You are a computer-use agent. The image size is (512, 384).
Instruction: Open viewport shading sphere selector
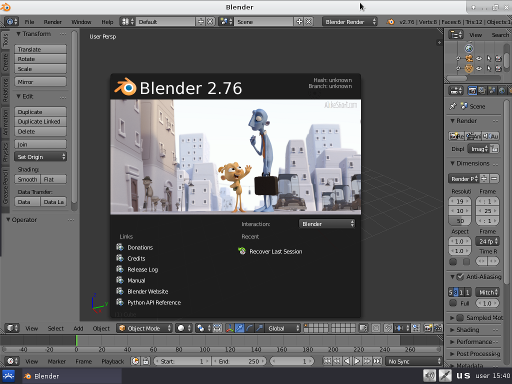coord(184,328)
